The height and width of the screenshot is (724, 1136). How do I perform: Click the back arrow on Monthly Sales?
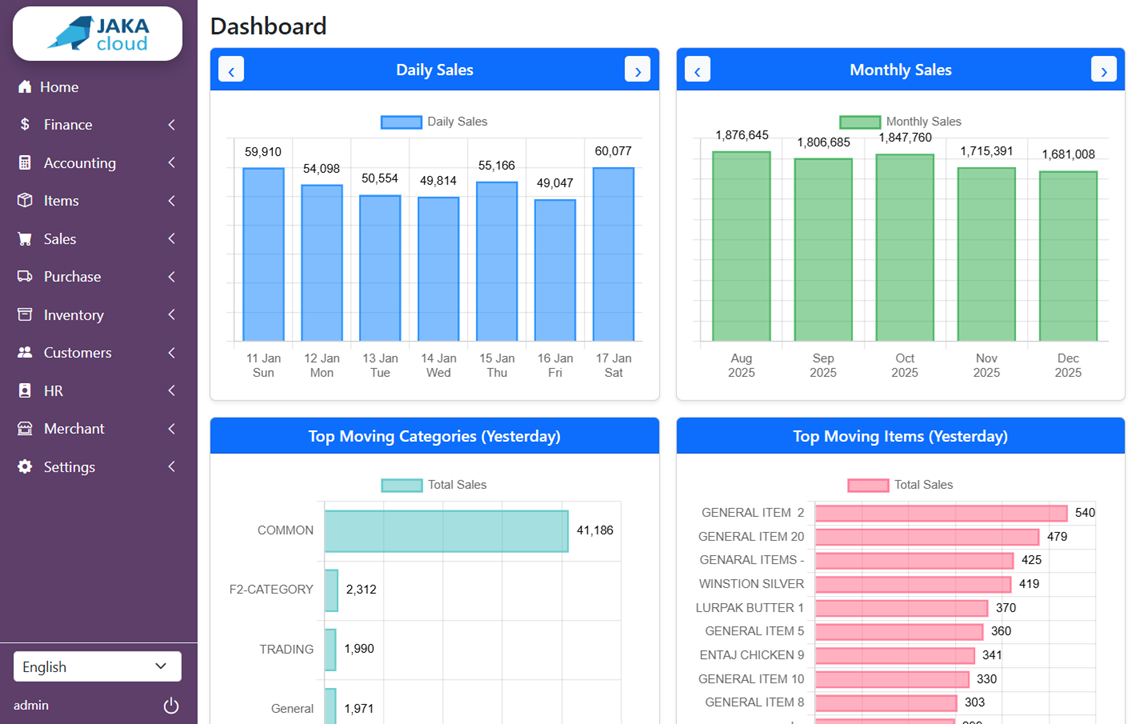[697, 69]
